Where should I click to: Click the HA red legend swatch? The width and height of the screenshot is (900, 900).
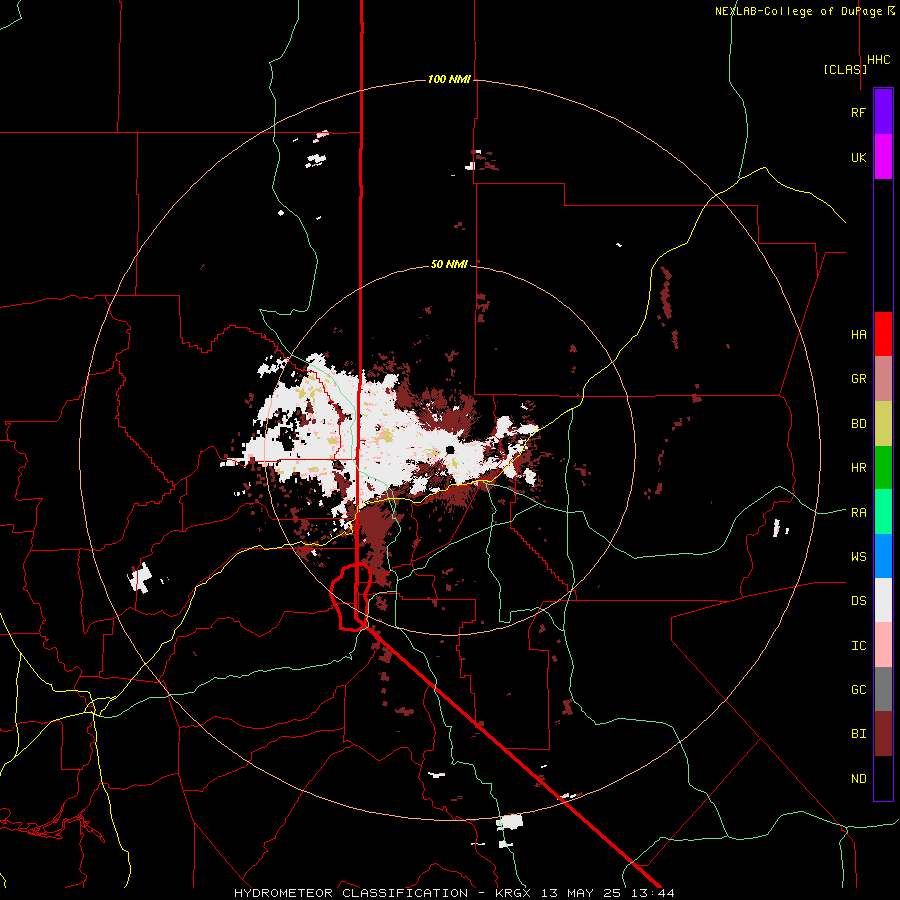(883, 334)
